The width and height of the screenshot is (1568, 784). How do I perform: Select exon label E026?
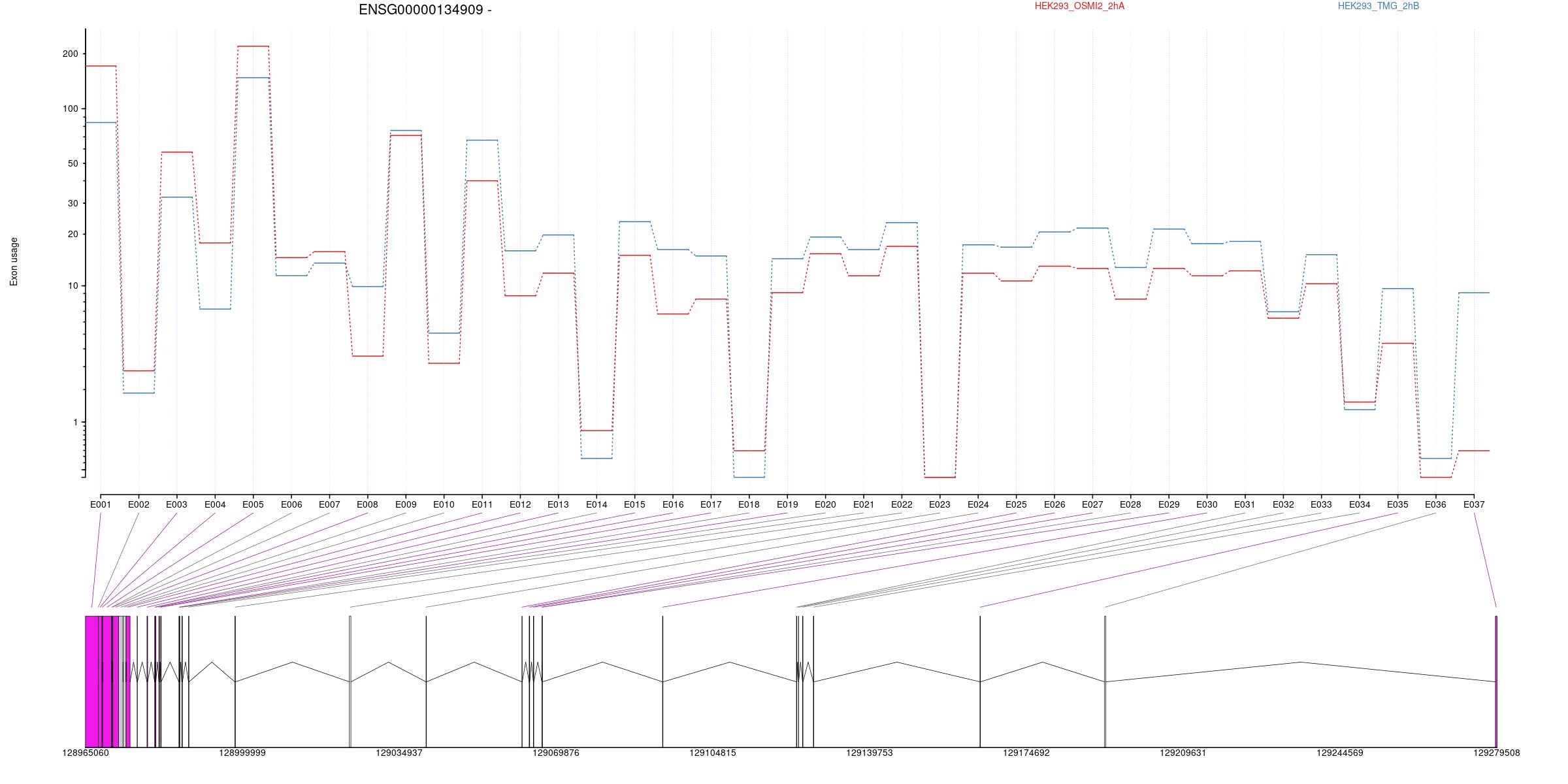[x=1054, y=504]
